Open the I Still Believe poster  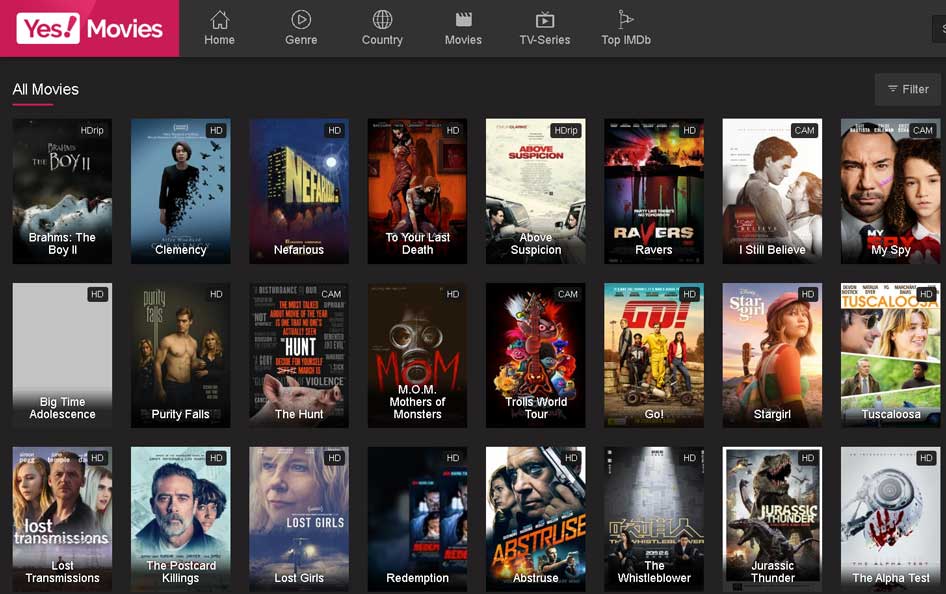[772, 191]
